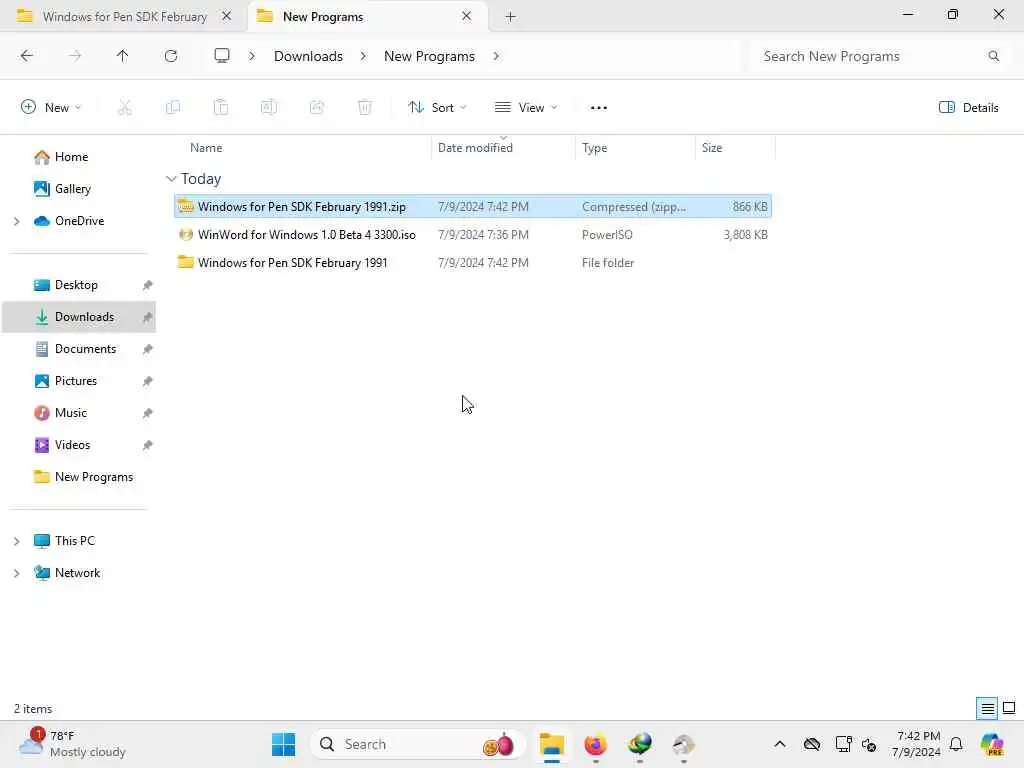This screenshot has width=1024, height=768.
Task: Open the New dropdown menu
Action: [x=51, y=108]
